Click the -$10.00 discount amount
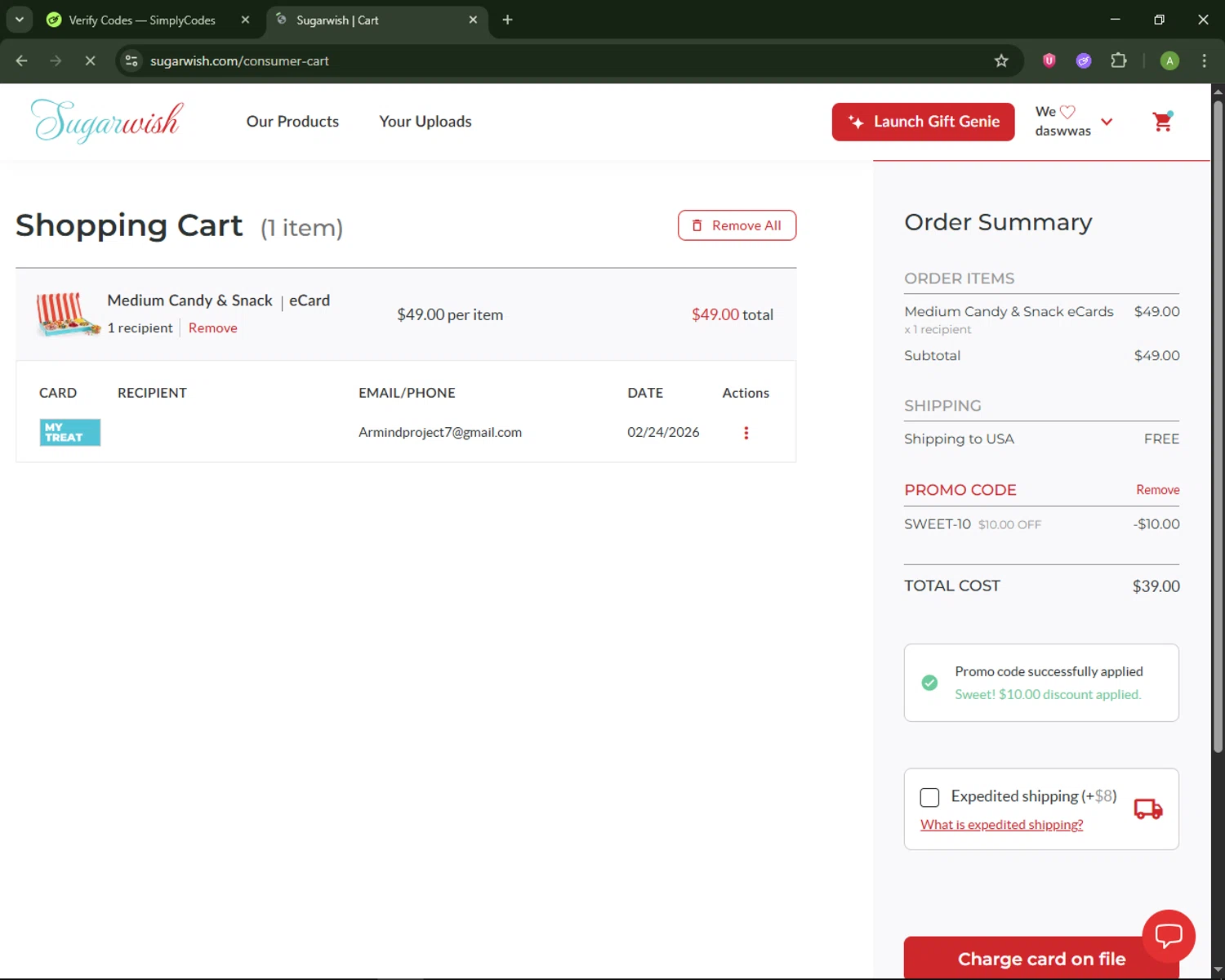 pyautogui.click(x=1156, y=524)
